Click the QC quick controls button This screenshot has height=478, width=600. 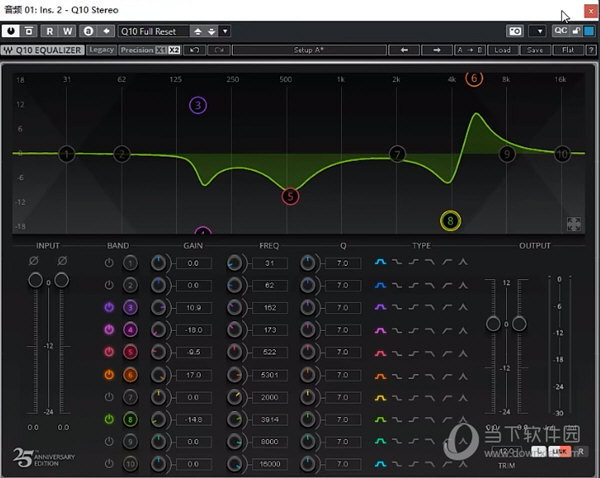(561, 31)
